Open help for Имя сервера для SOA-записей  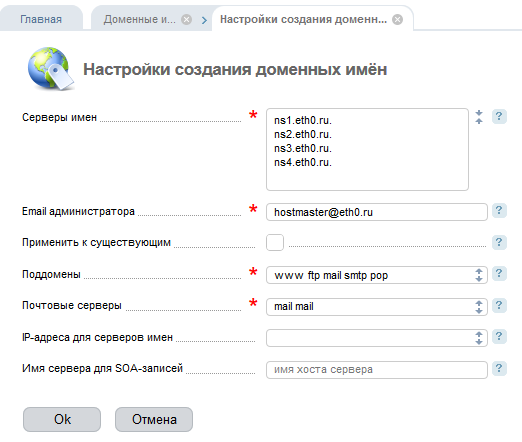[x=499, y=369]
